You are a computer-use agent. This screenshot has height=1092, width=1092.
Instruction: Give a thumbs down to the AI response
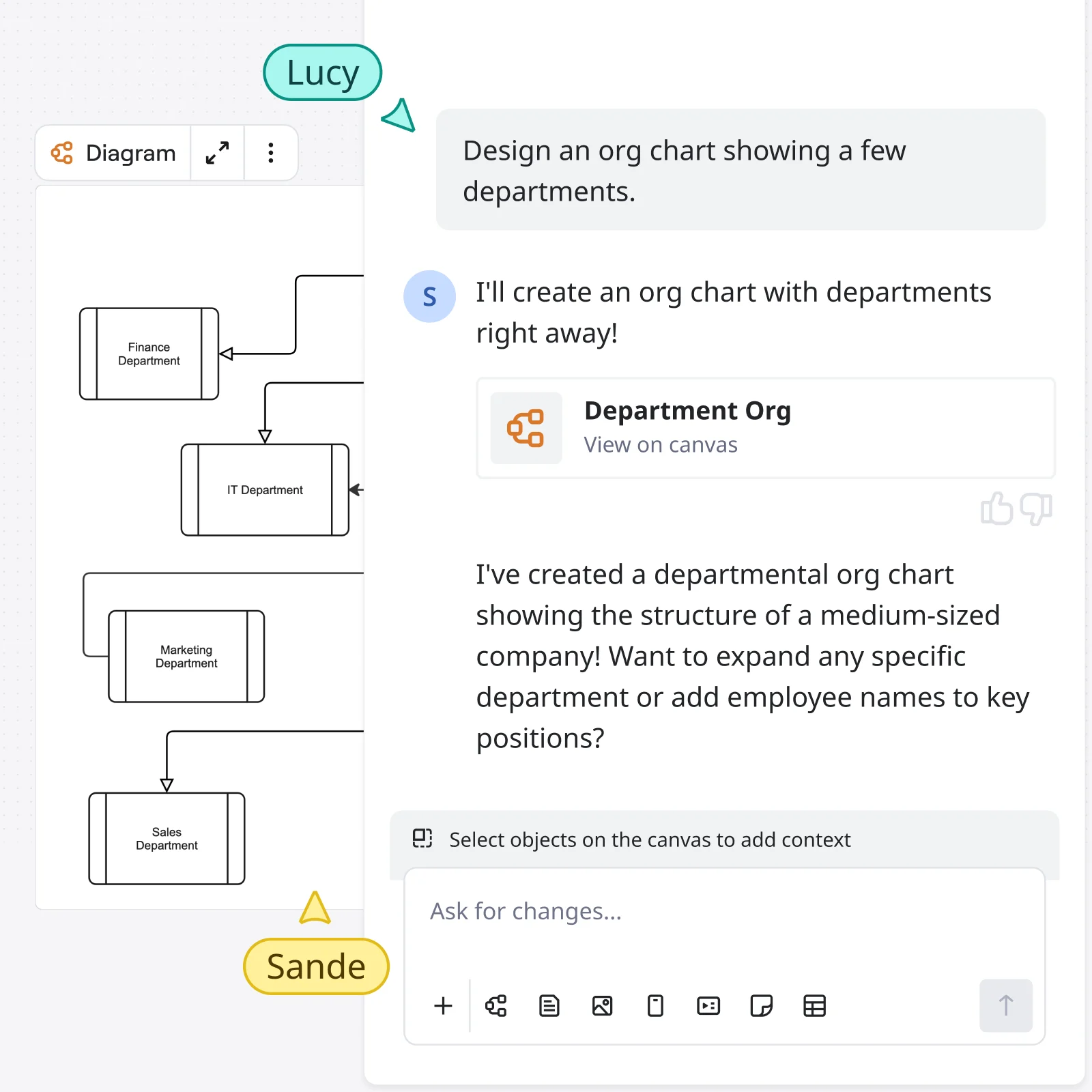point(1034,508)
